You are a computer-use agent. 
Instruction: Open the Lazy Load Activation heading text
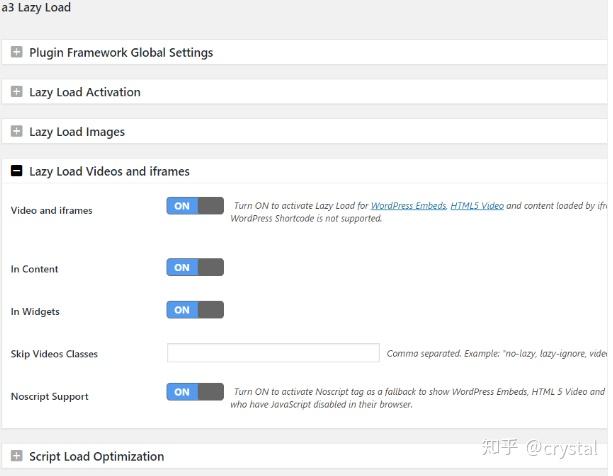click(x=85, y=92)
